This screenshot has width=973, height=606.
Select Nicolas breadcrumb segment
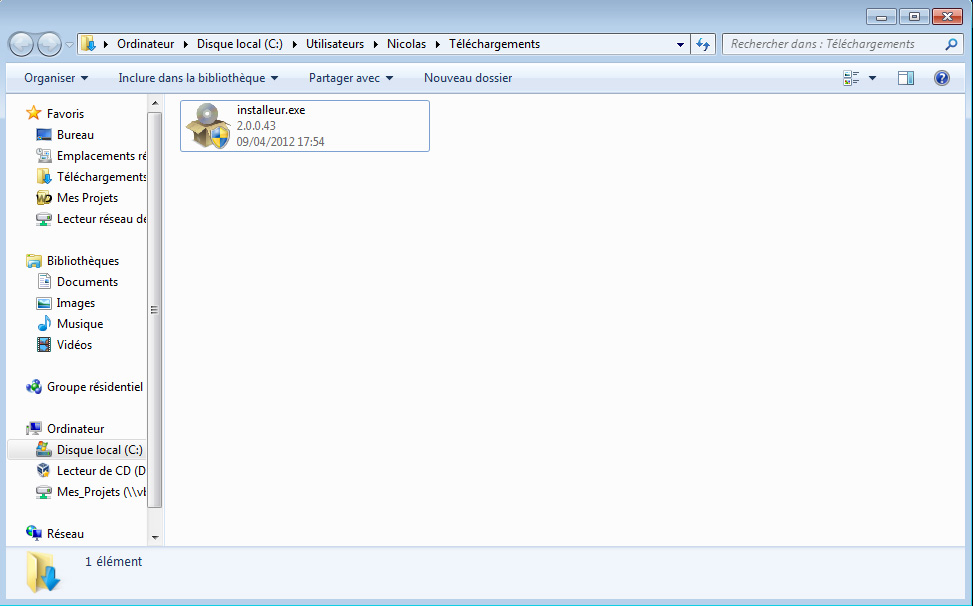click(406, 44)
